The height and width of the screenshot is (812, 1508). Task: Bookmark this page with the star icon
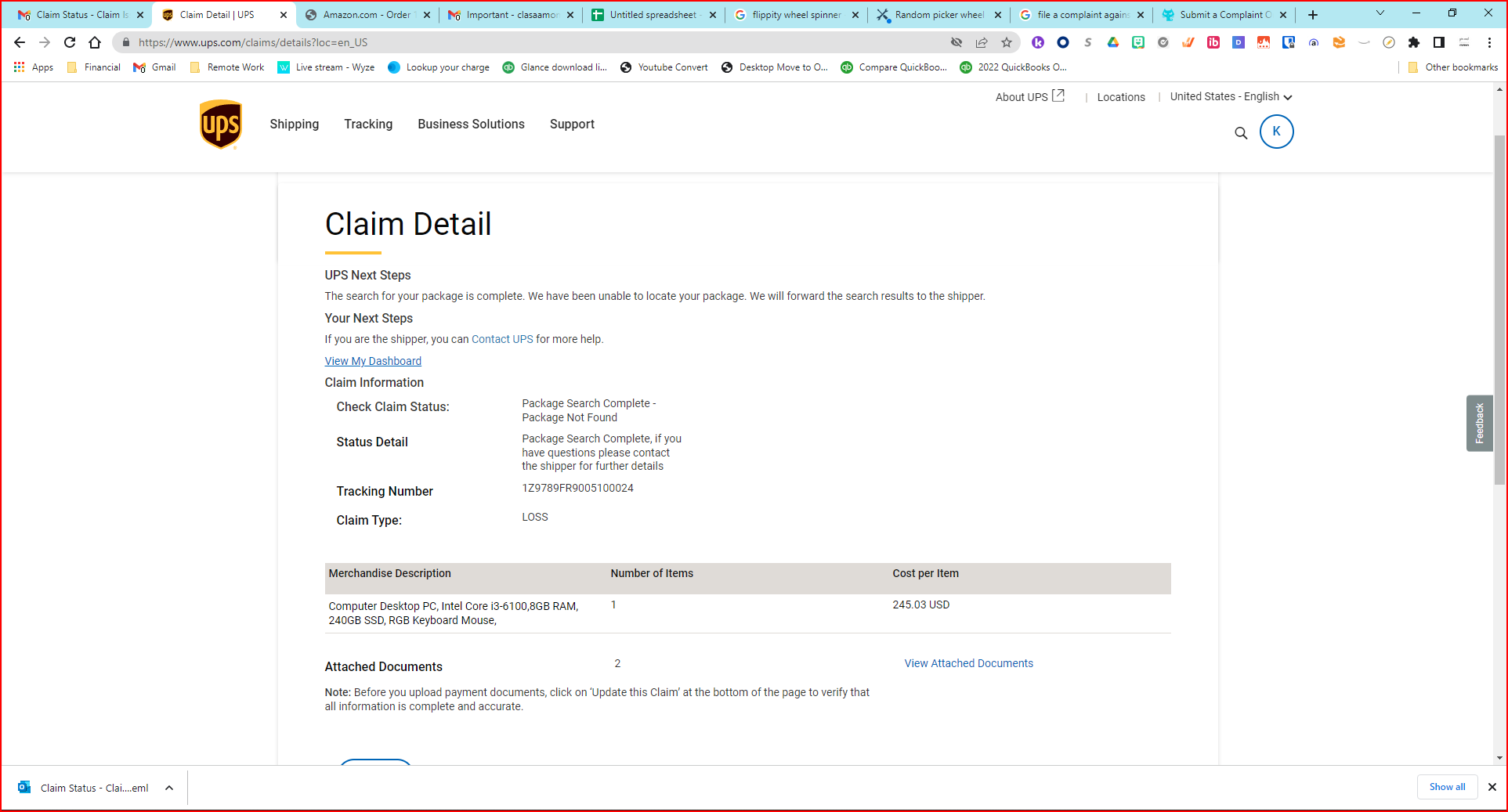pyautogui.click(x=1007, y=42)
